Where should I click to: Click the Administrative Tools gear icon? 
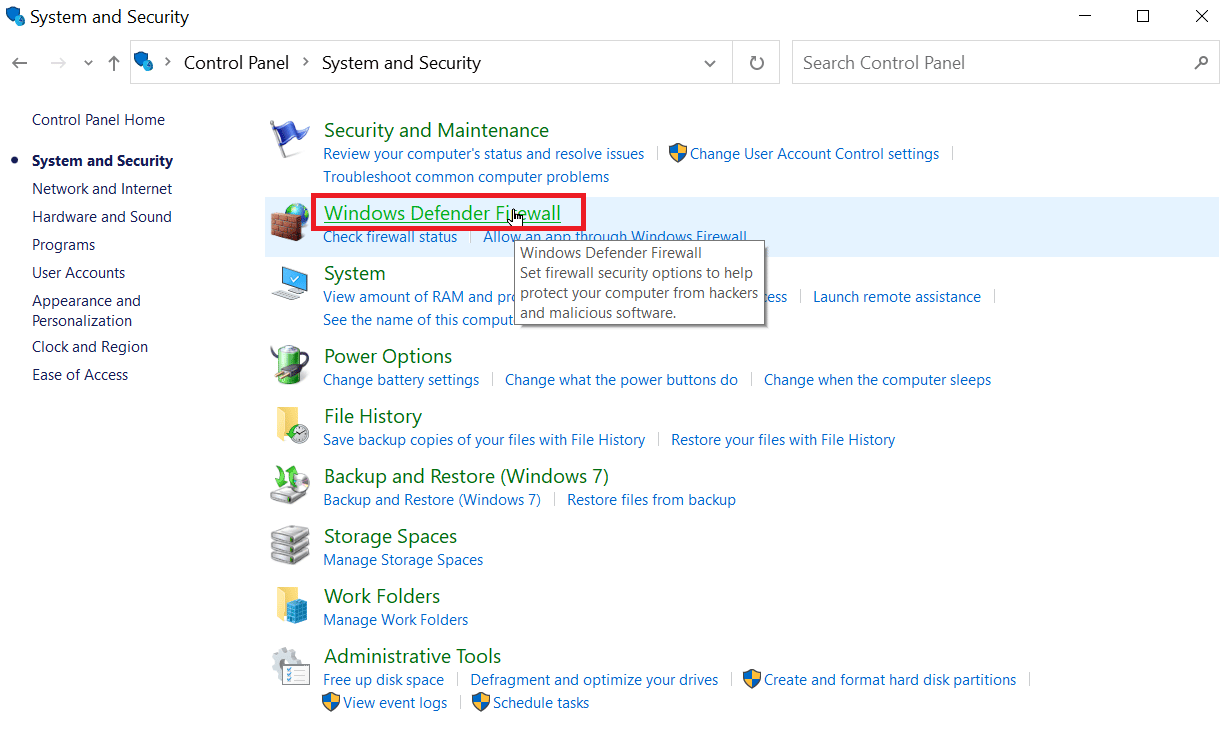point(290,666)
